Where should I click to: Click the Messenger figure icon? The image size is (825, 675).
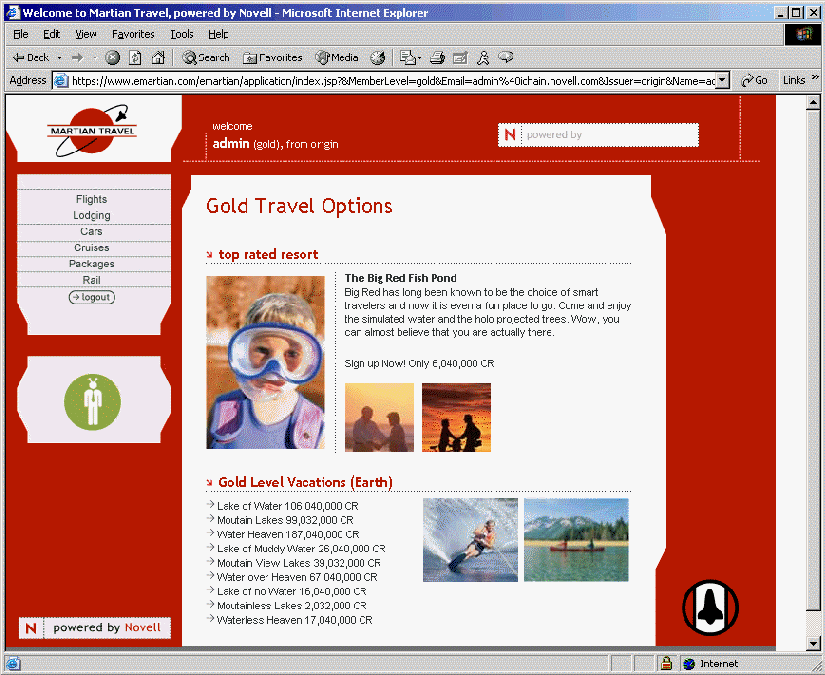point(483,57)
